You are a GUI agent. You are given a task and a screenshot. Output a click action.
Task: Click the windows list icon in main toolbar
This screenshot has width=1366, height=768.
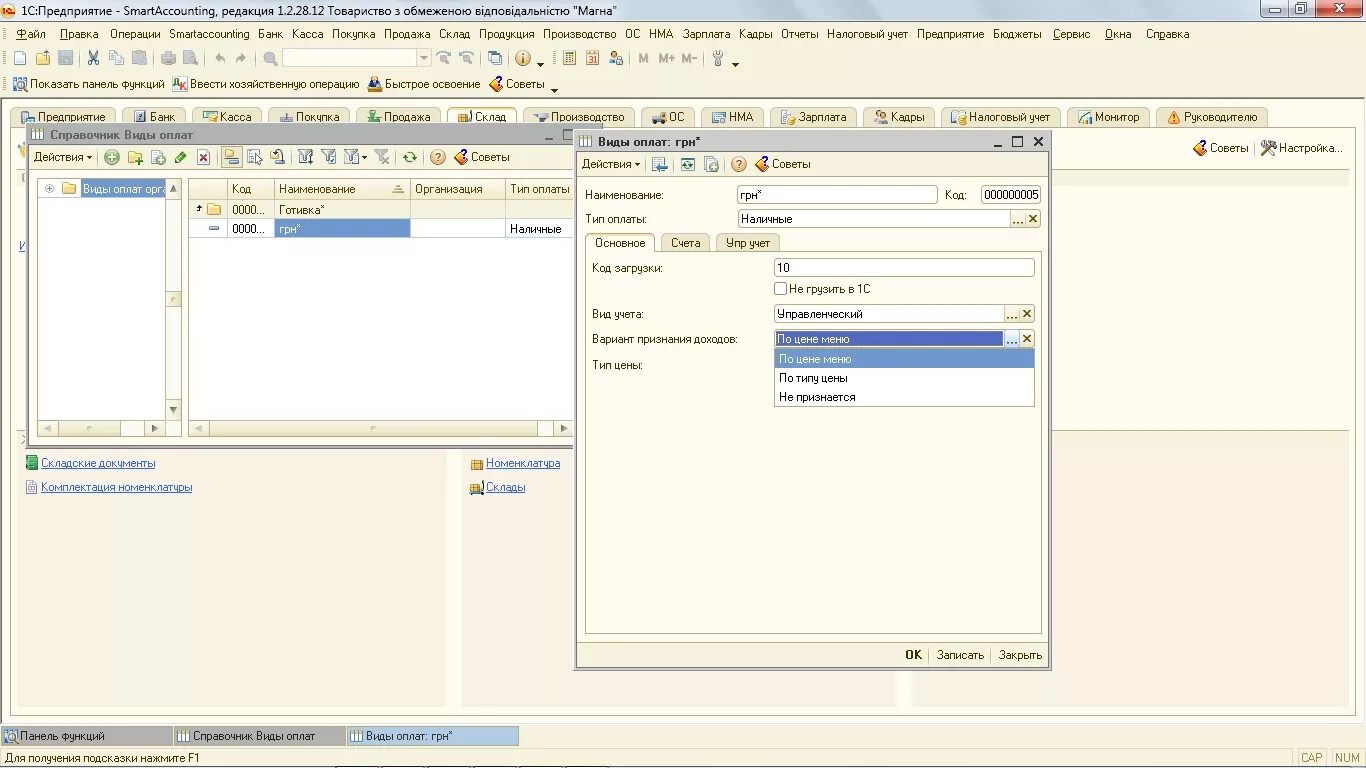495,59
